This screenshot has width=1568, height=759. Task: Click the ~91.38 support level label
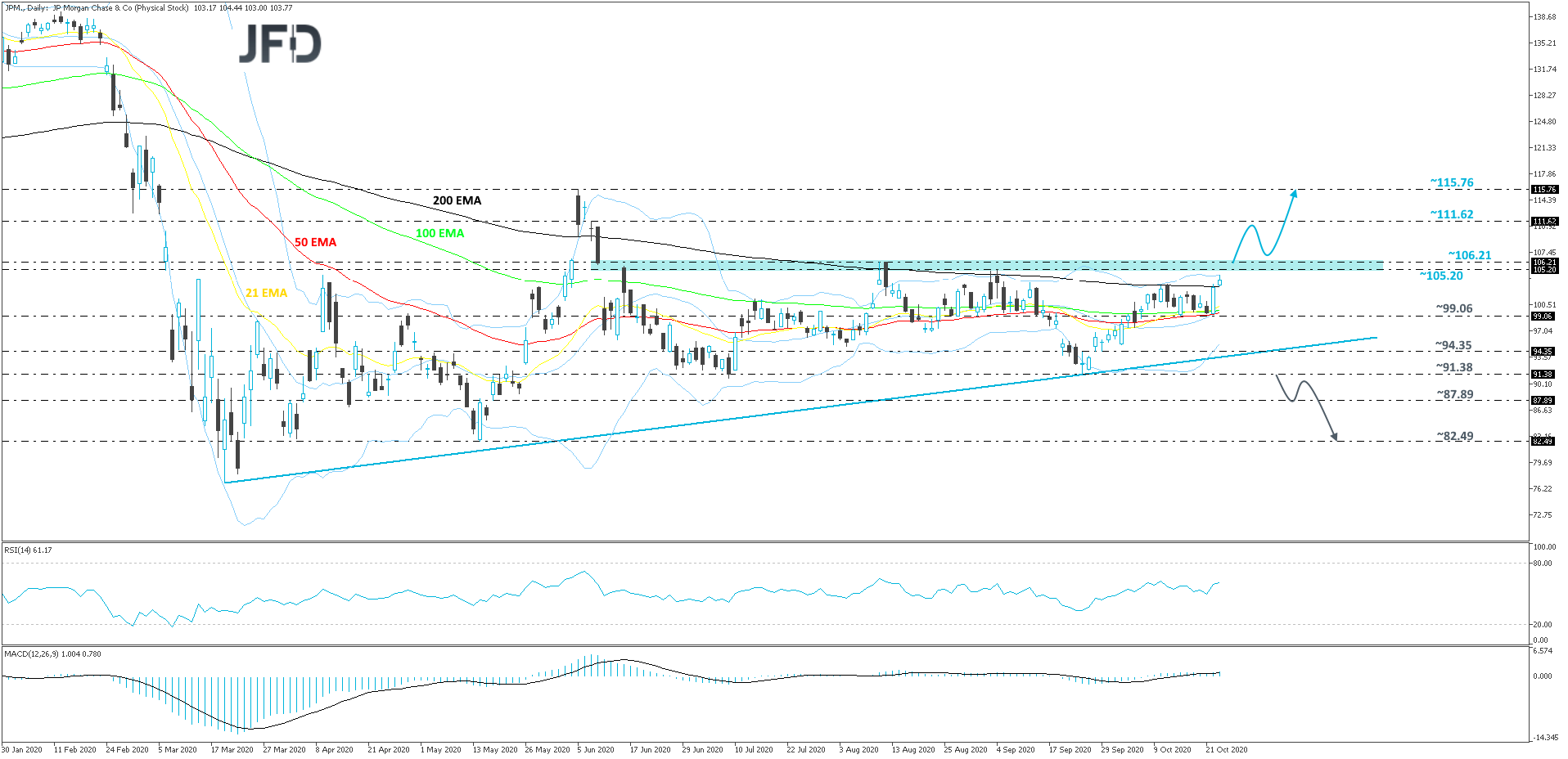[1454, 367]
